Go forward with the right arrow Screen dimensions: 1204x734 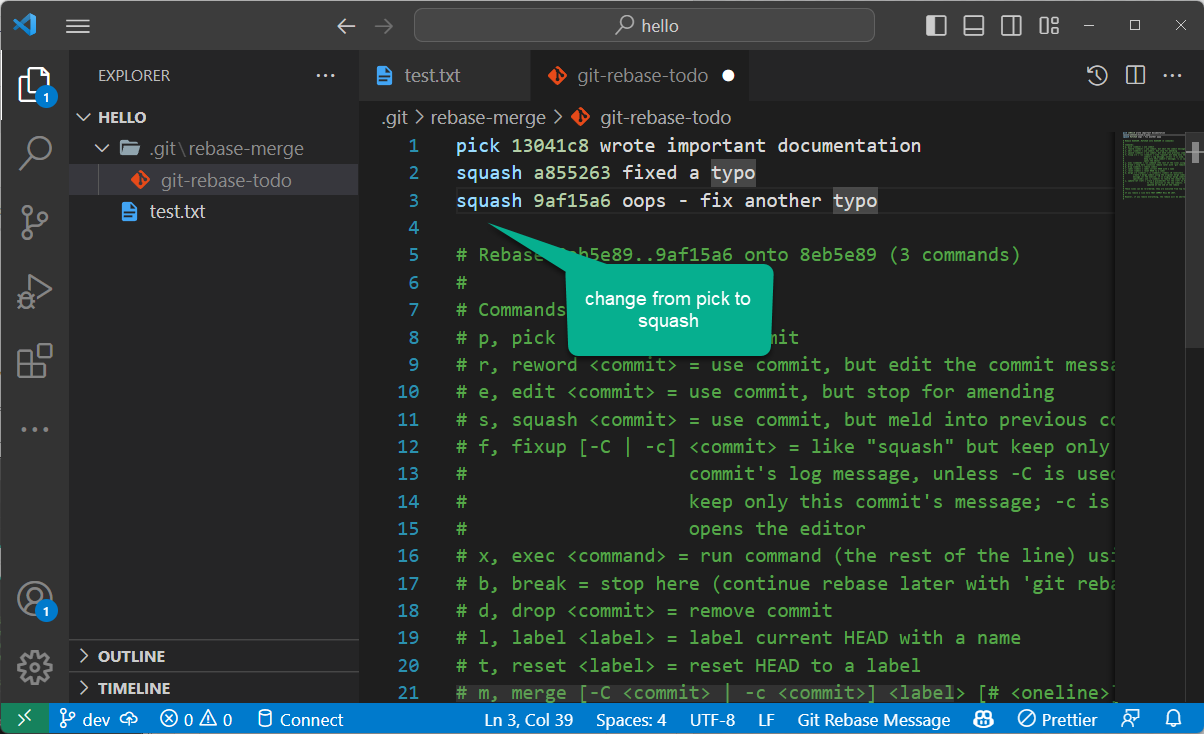(382, 26)
